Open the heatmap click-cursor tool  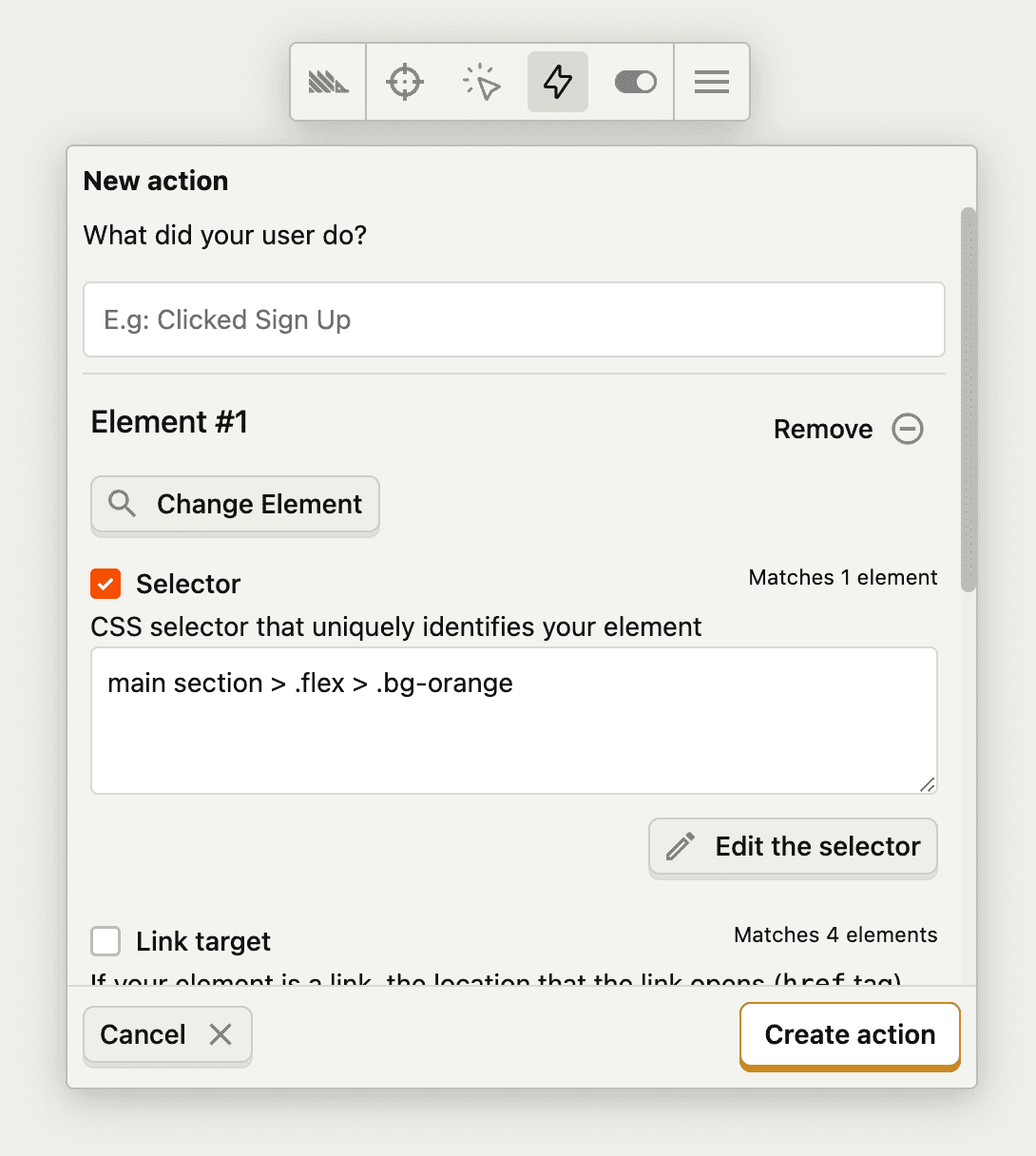pyautogui.click(x=482, y=83)
